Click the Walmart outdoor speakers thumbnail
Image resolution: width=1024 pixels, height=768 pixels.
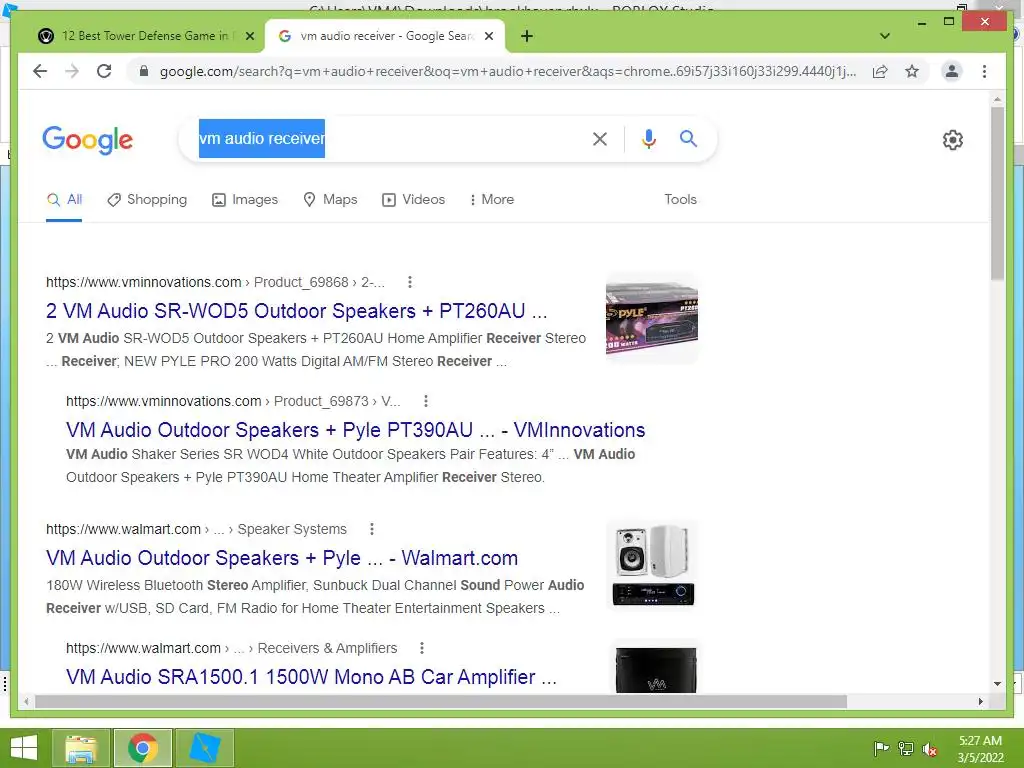tap(652, 565)
